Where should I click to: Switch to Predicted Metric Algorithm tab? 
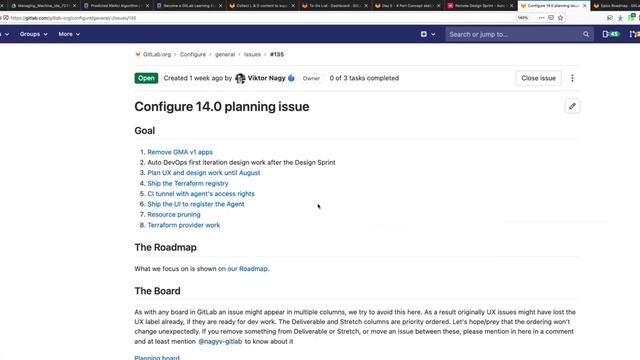(x=116, y=6)
